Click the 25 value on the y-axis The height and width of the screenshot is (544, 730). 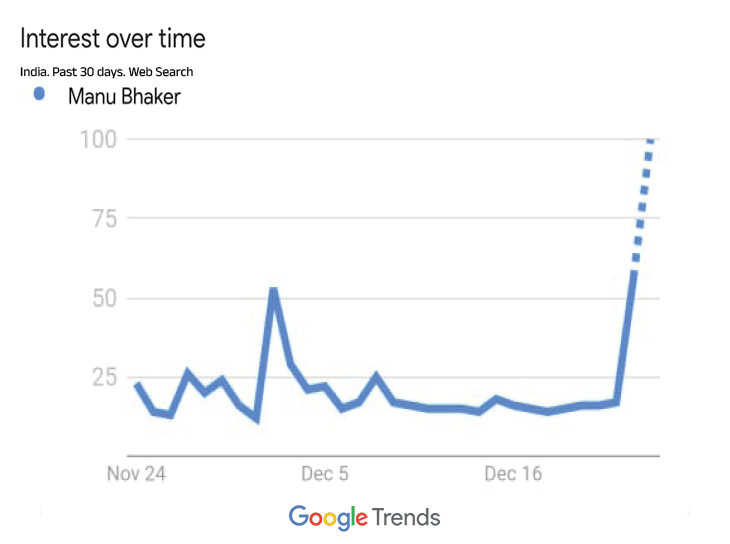pos(104,377)
